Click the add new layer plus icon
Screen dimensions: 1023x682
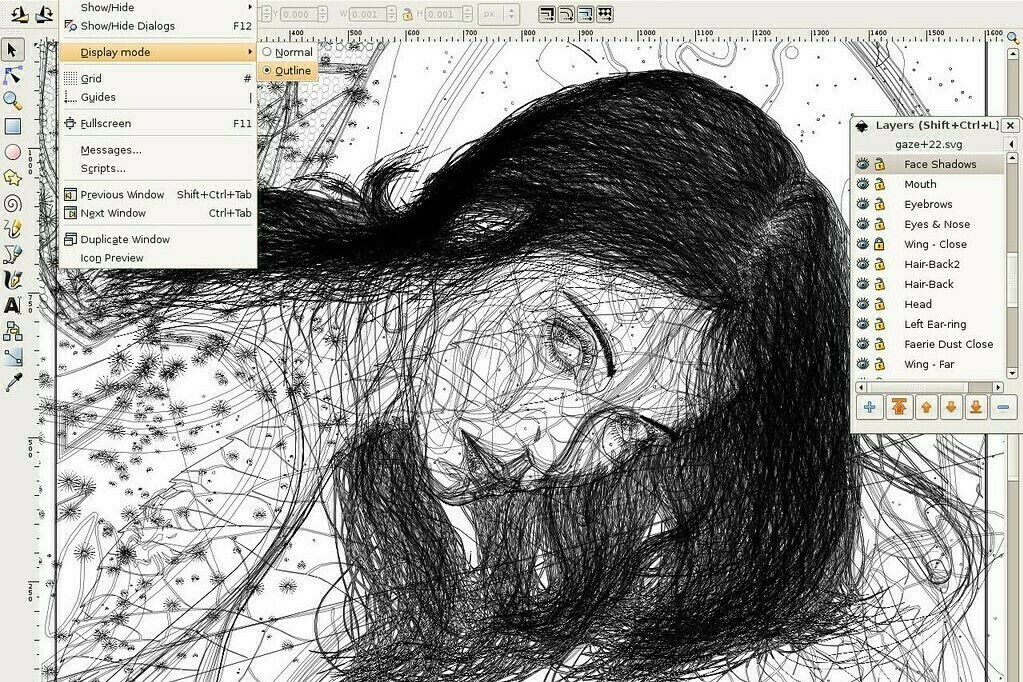pos(870,407)
